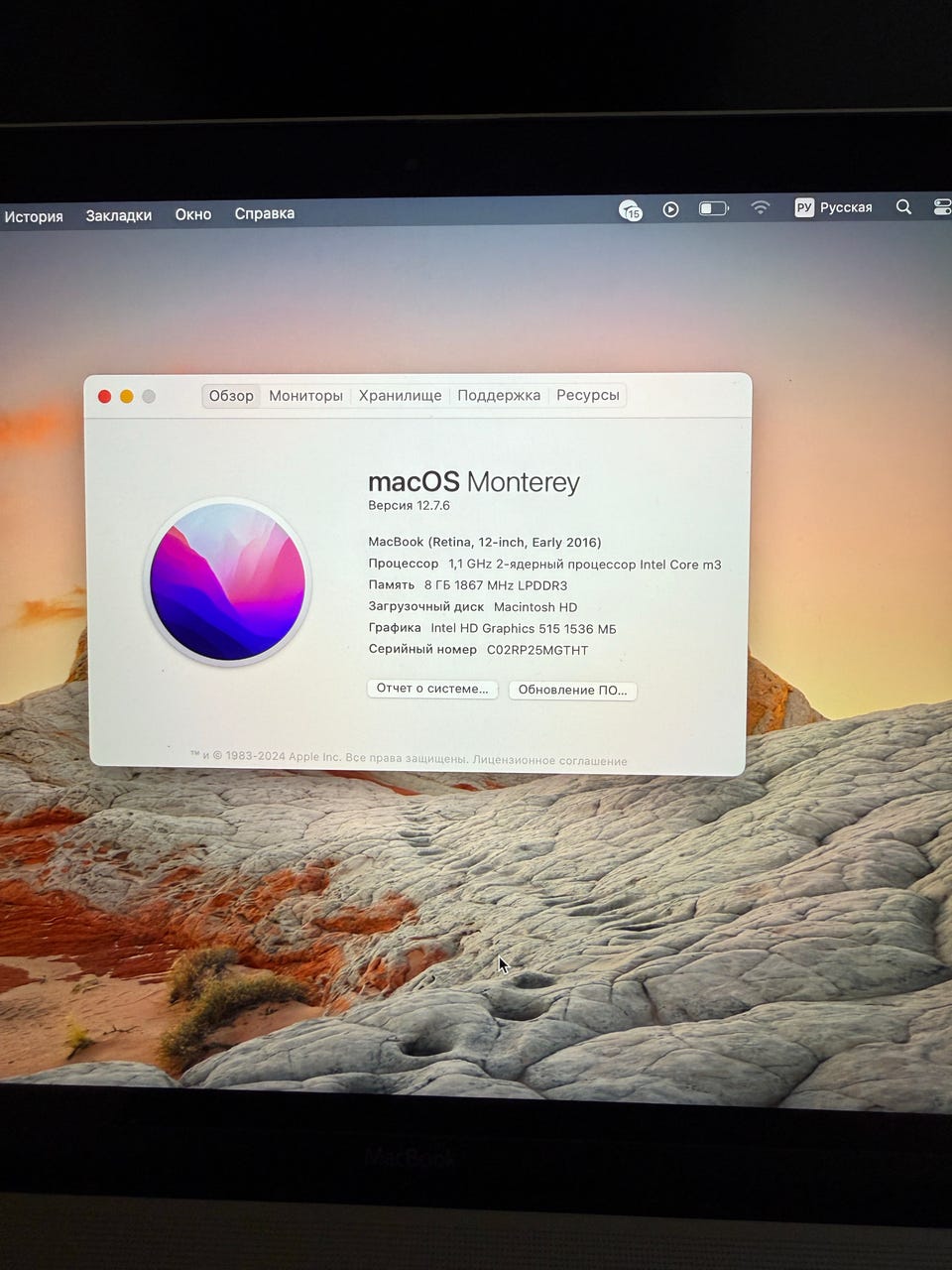The width and height of the screenshot is (952, 1270).
Task: Select the Обзор tab
Action: click(231, 396)
